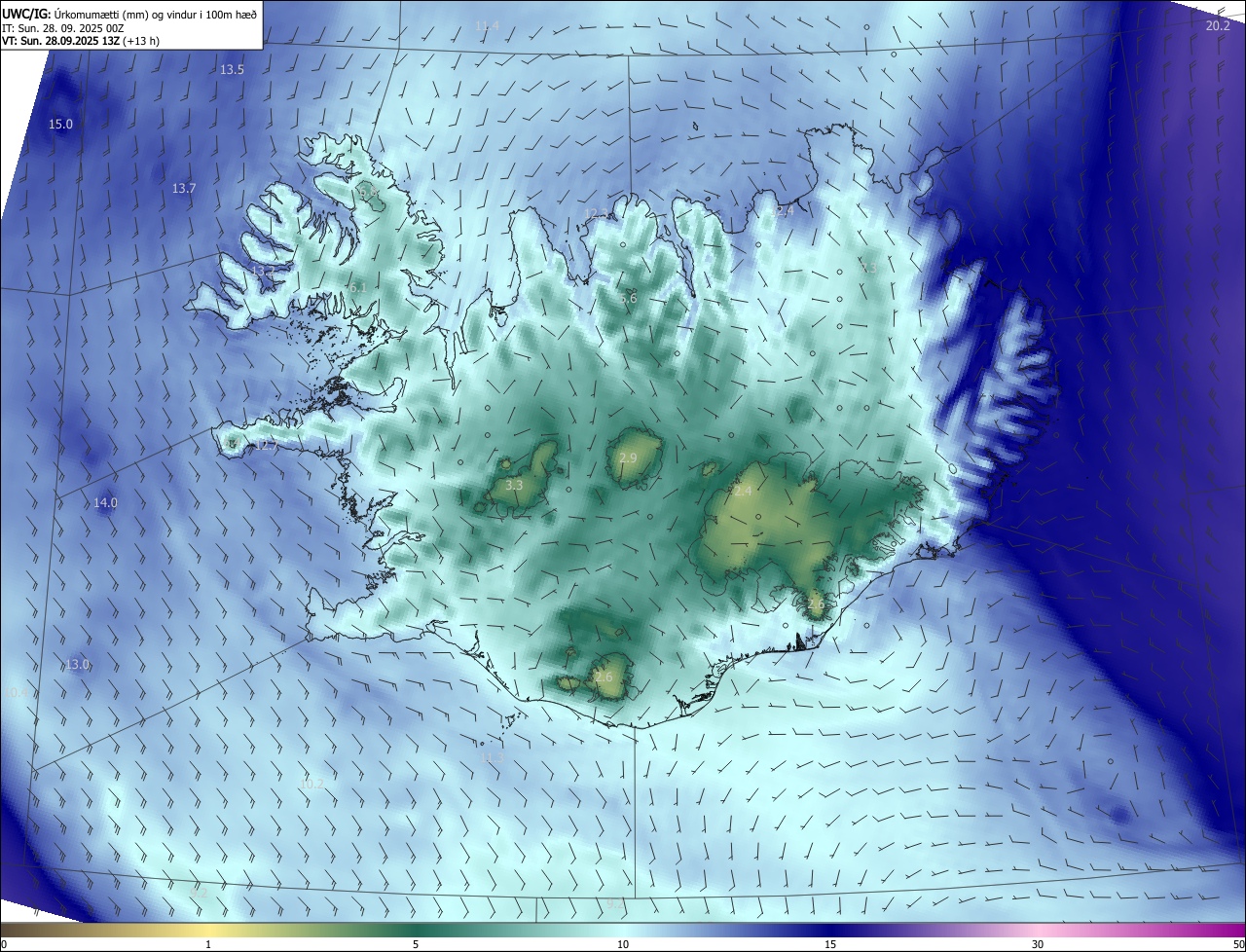Click the 2.4 label on Vatnajökull glacier

[743, 492]
